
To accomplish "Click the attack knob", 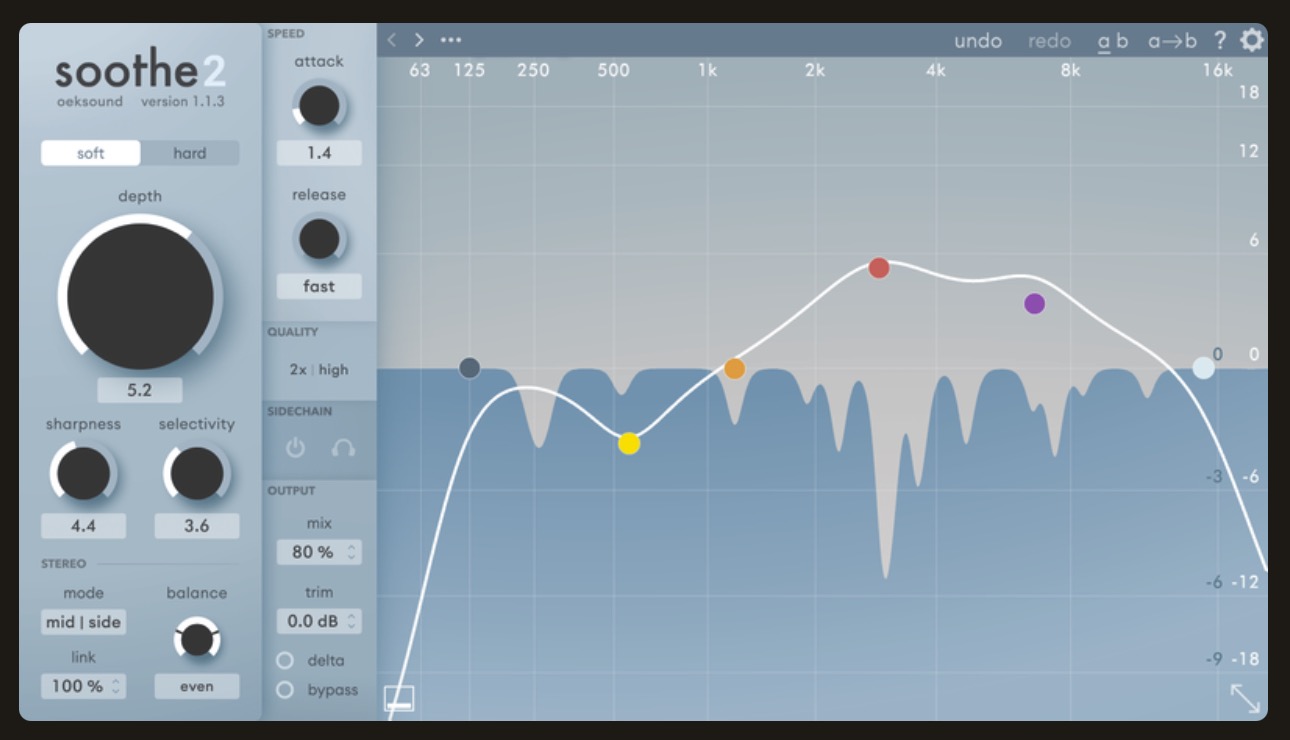I will pyautogui.click(x=319, y=105).
